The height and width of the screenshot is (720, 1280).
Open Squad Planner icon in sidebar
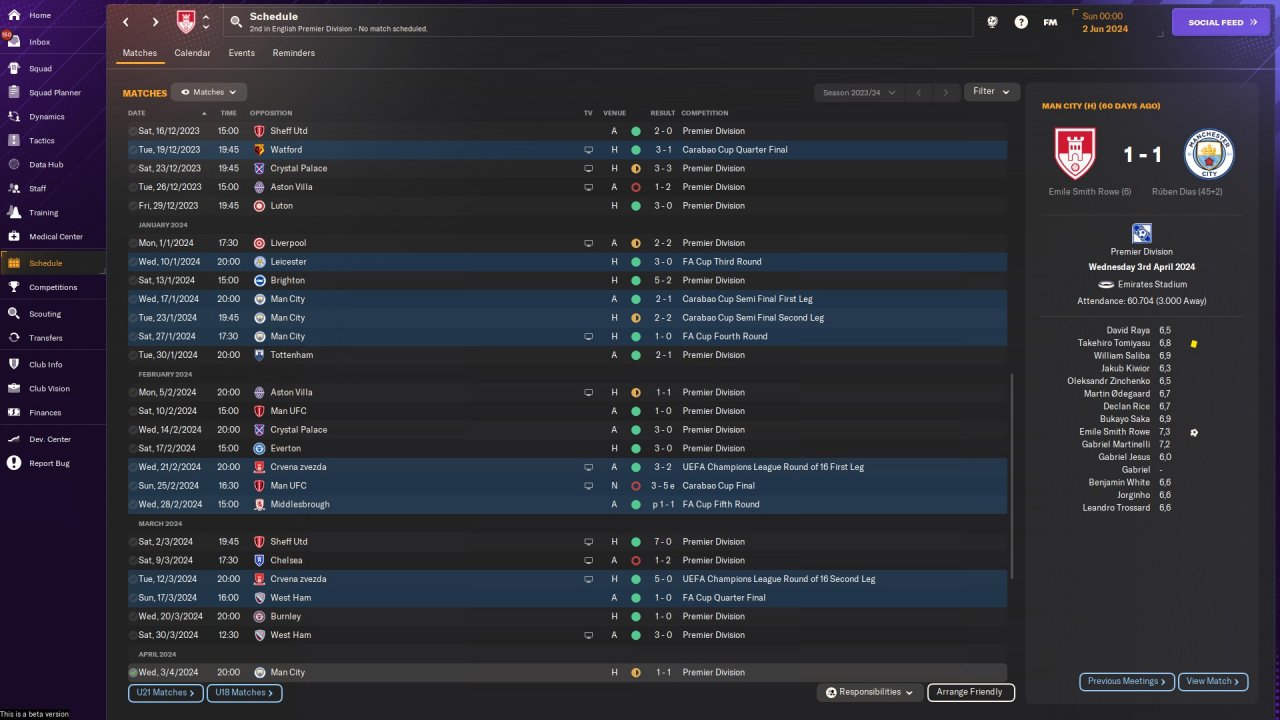tap(14, 93)
